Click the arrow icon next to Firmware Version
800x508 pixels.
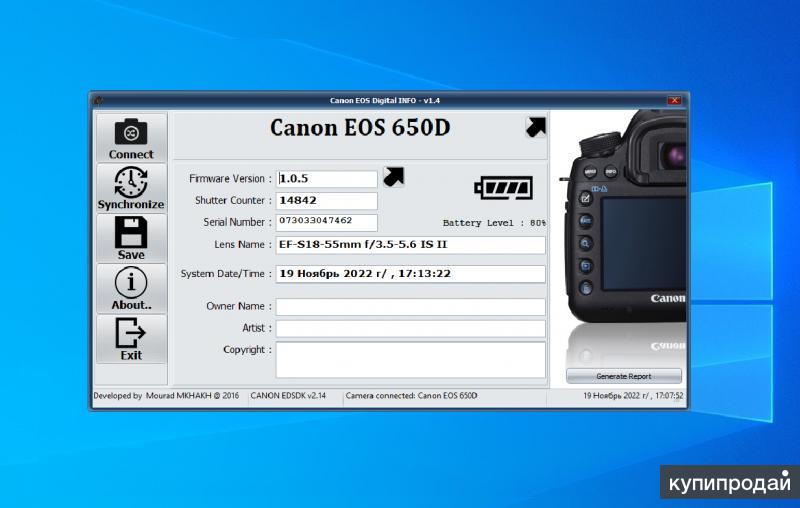coord(393,177)
